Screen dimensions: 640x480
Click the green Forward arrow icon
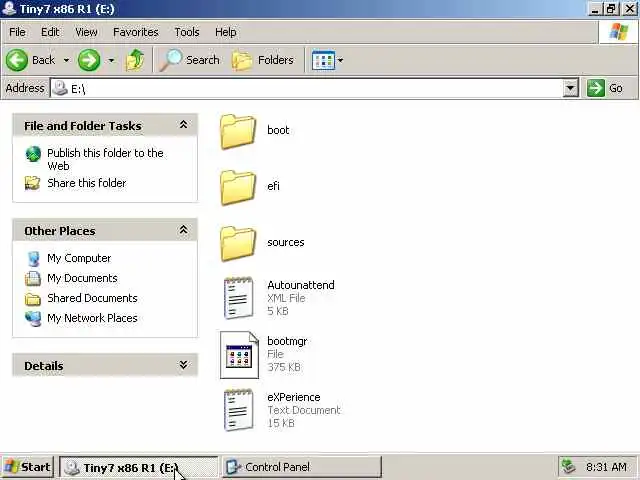(89, 60)
